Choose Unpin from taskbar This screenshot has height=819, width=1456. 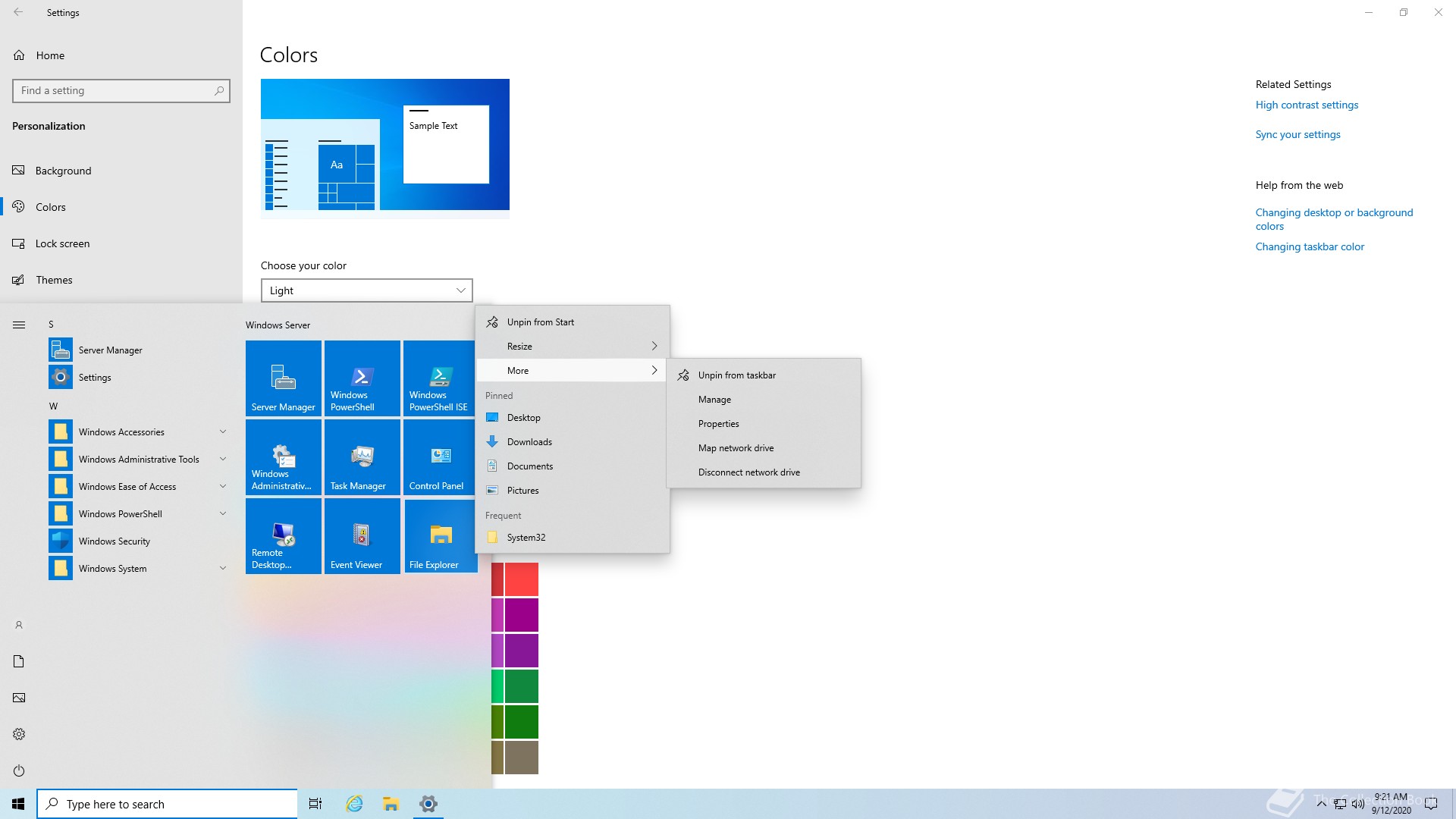click(764, 375)
